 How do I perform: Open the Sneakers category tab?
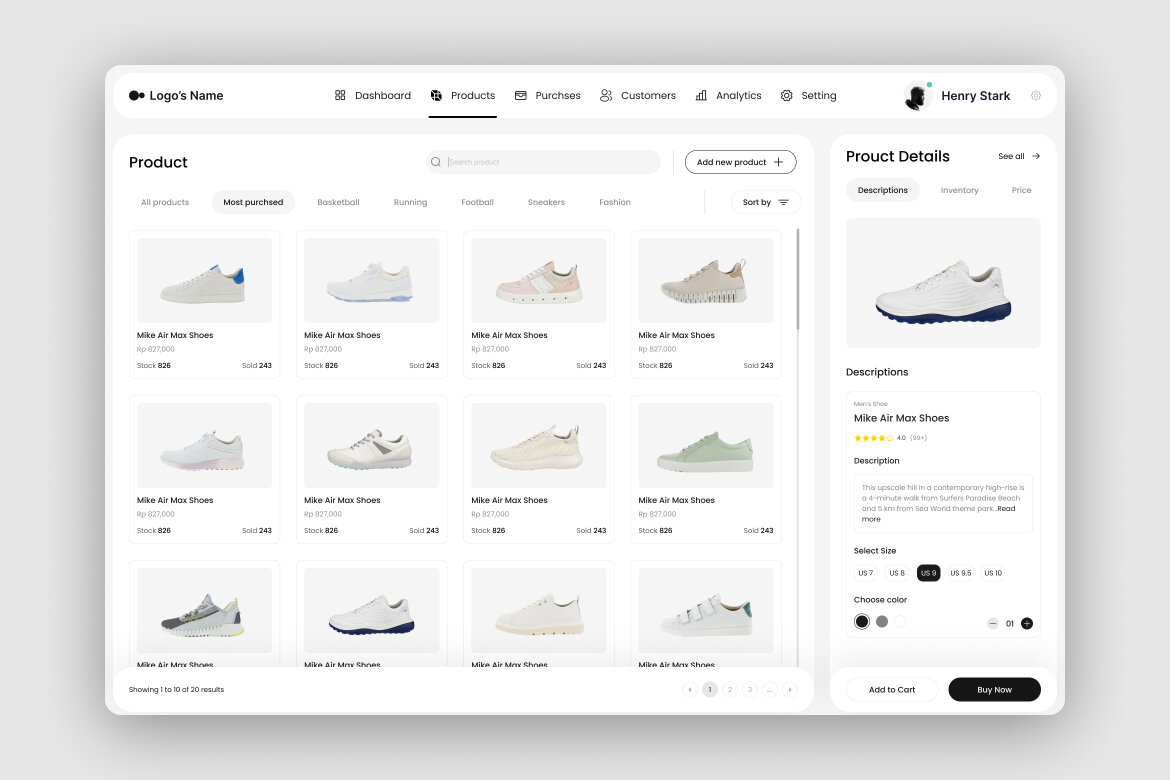point(546,201)
